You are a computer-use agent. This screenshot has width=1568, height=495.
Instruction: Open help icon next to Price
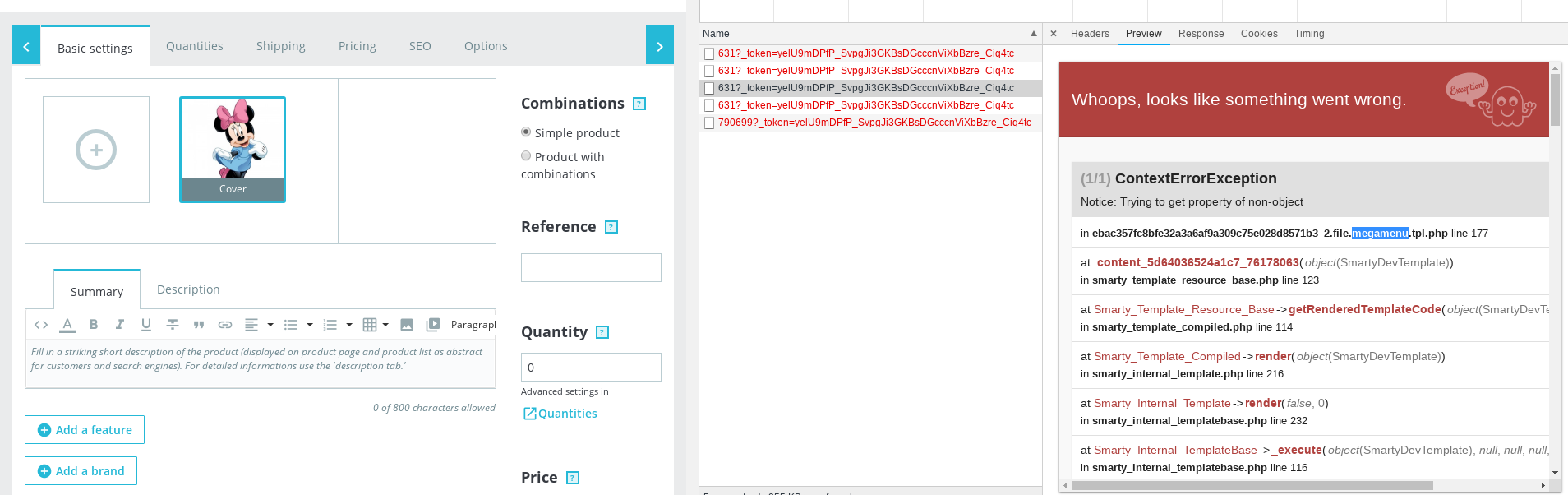point(573,478)
